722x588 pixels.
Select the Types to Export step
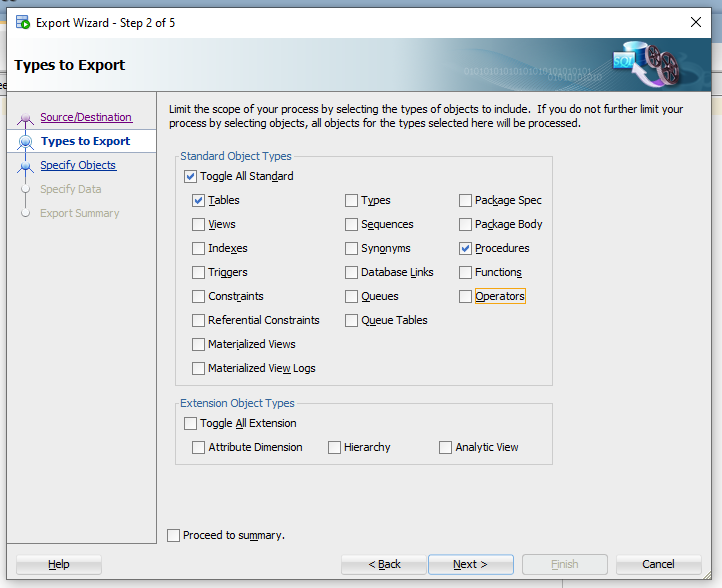(86, 141)
